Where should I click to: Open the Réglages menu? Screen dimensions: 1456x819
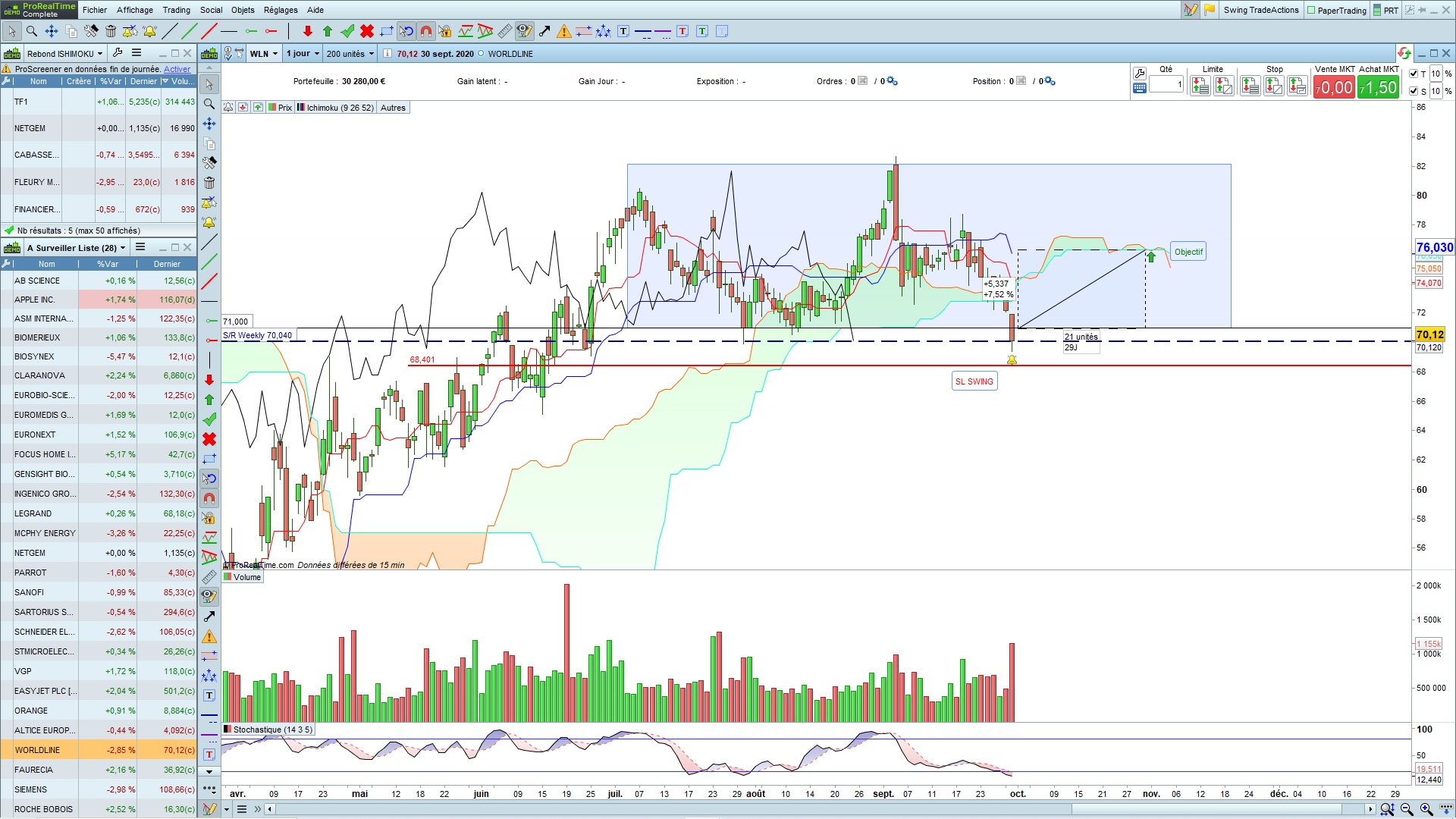(x=281, y=10)
